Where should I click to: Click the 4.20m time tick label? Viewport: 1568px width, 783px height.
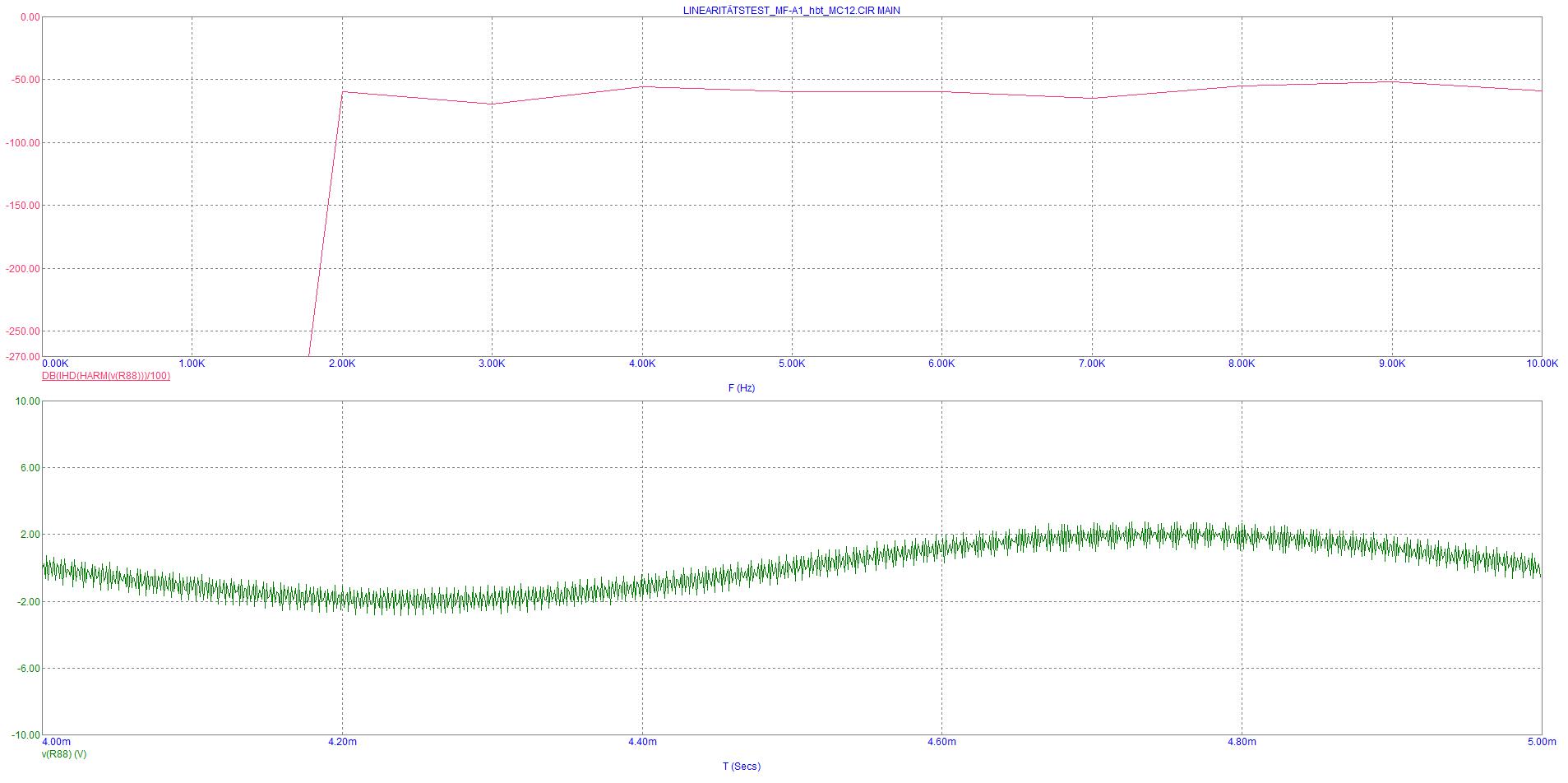pyautogui.click(x=342, y=742)
